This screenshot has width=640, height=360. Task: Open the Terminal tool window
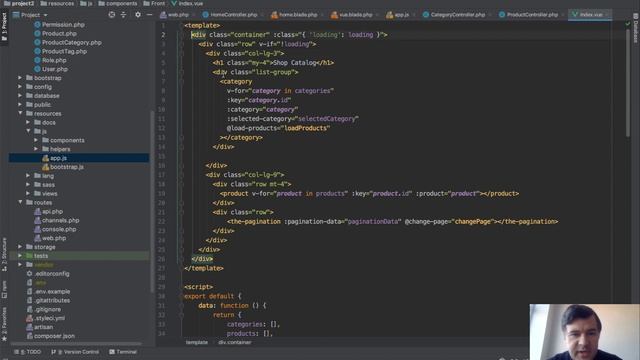pyautogui.click(x=123, y=352)
